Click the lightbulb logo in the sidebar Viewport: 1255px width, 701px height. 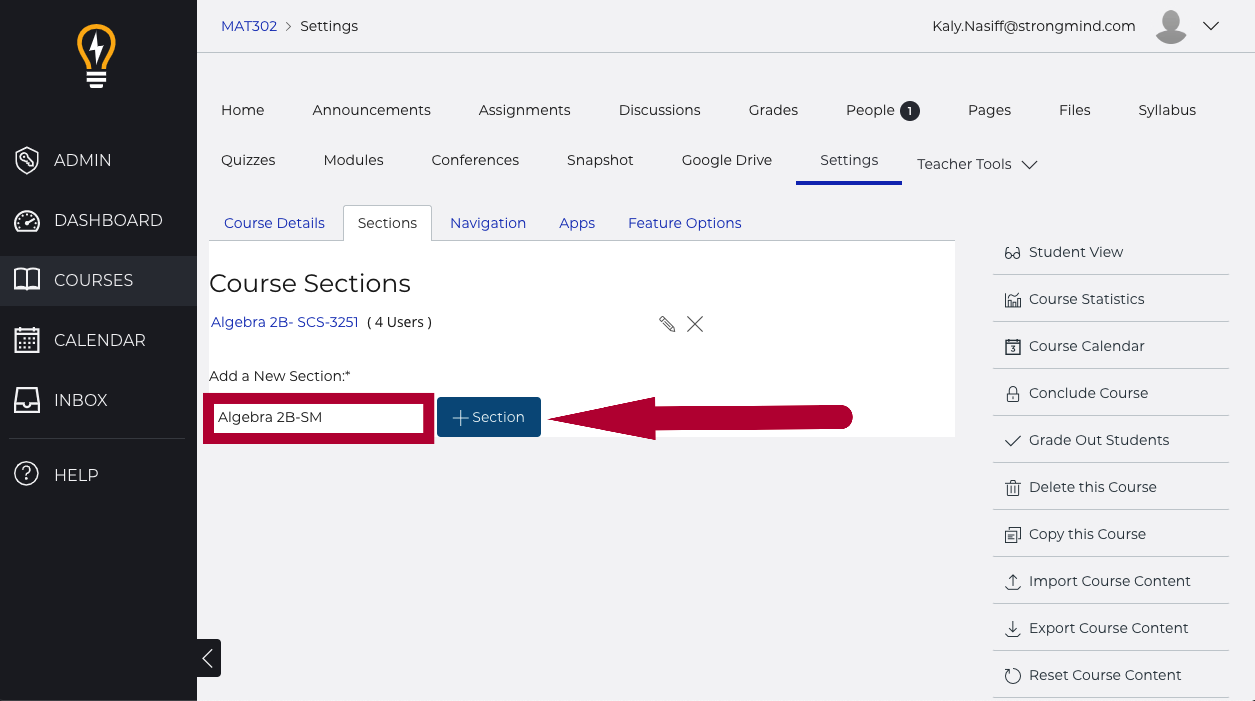pos(97,56)
